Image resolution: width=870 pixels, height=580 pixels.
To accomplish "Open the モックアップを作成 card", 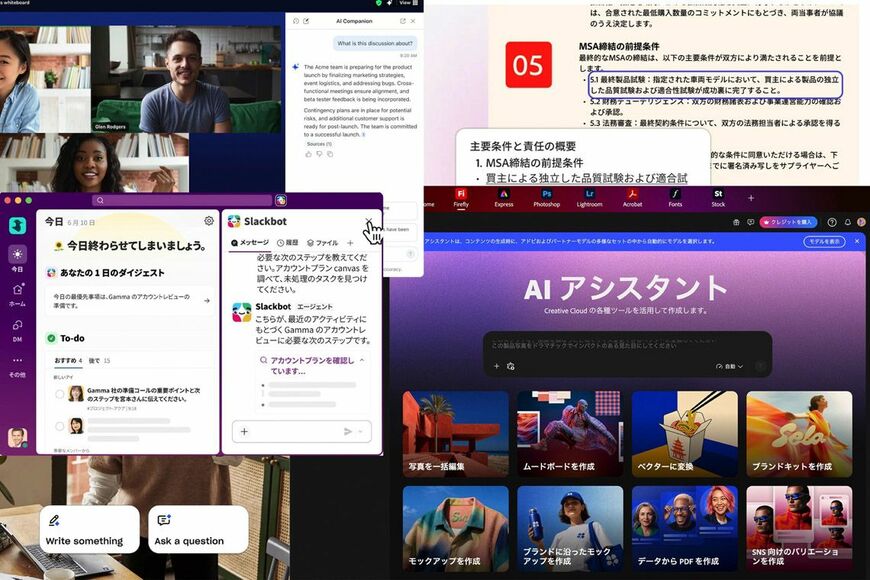I will coord(456,529).
